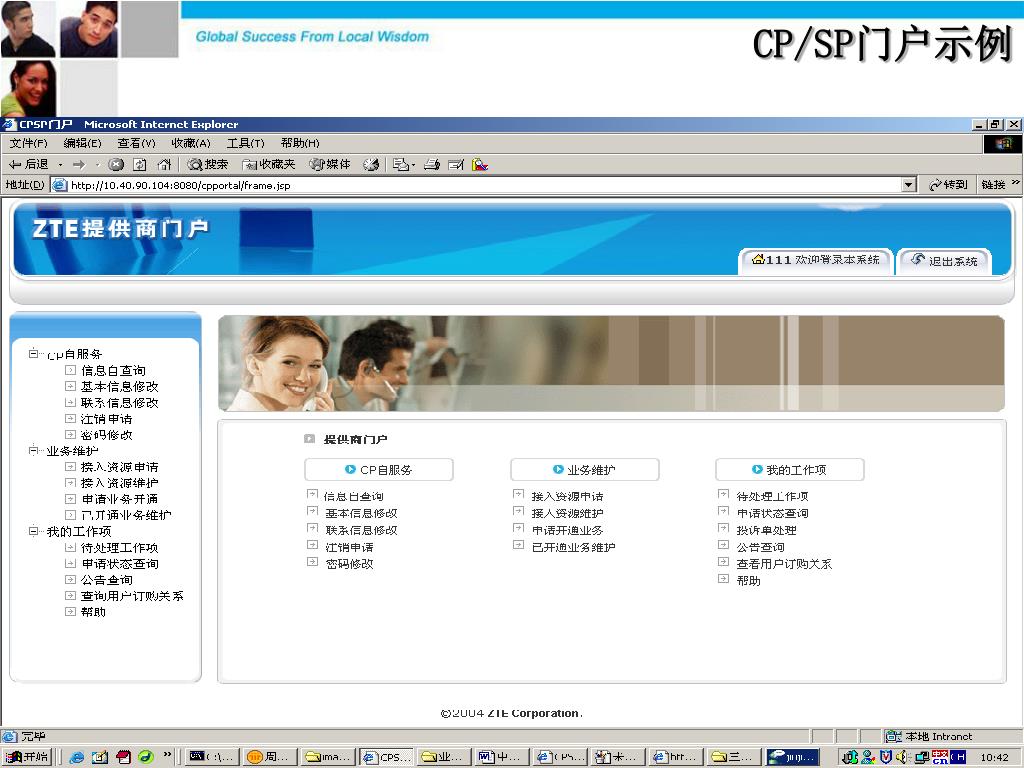Click the 111 欢迎登录本系统 tab
This screenshot has width=1024, height=768.
pyautogui.click(x=816, y=260)
